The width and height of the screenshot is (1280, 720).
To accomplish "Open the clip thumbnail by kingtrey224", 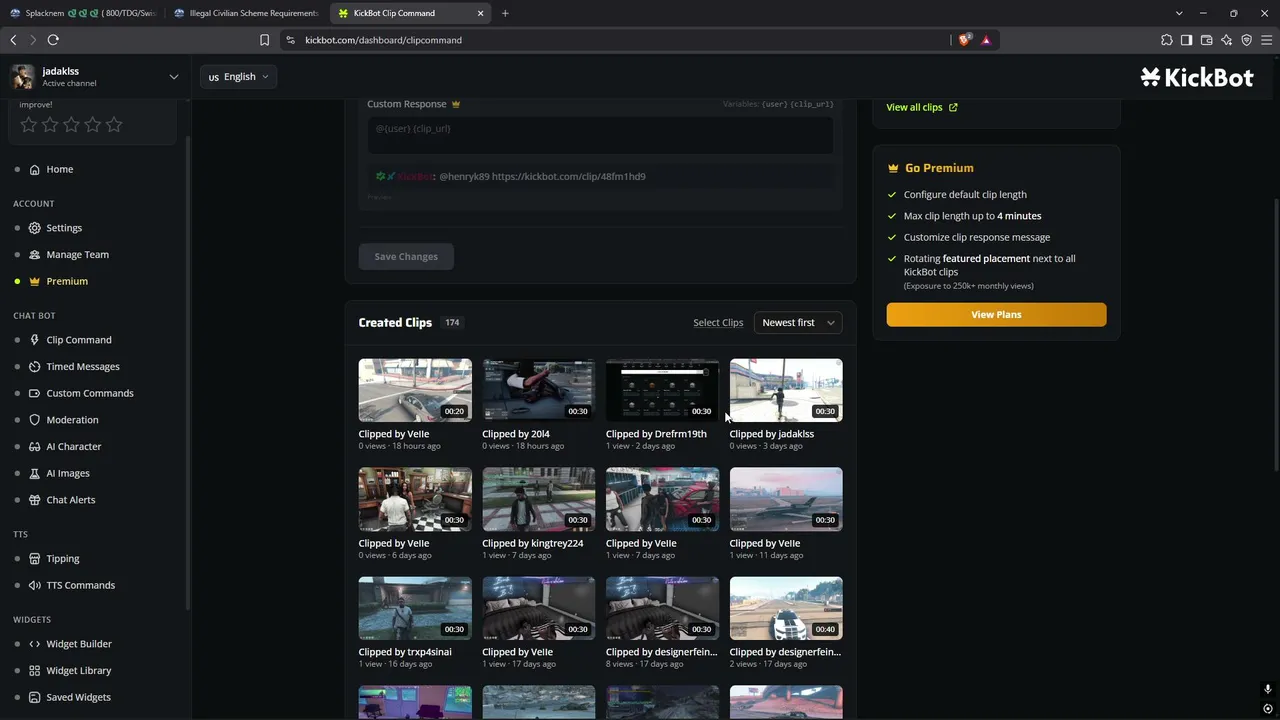I will tap(539, 499).
